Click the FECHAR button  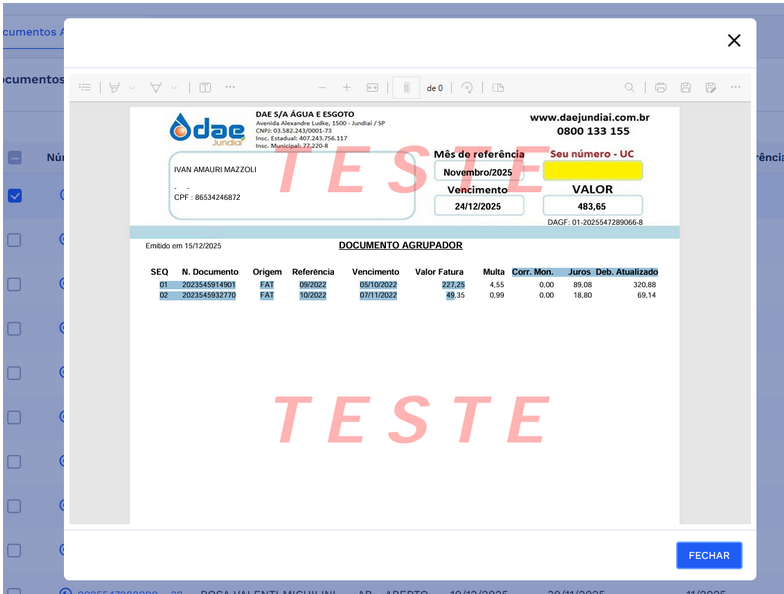click(709, 556)
